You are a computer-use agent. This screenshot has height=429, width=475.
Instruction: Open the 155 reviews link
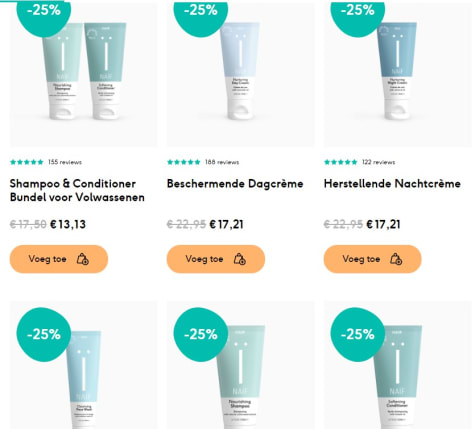click(x=65, y=162)
